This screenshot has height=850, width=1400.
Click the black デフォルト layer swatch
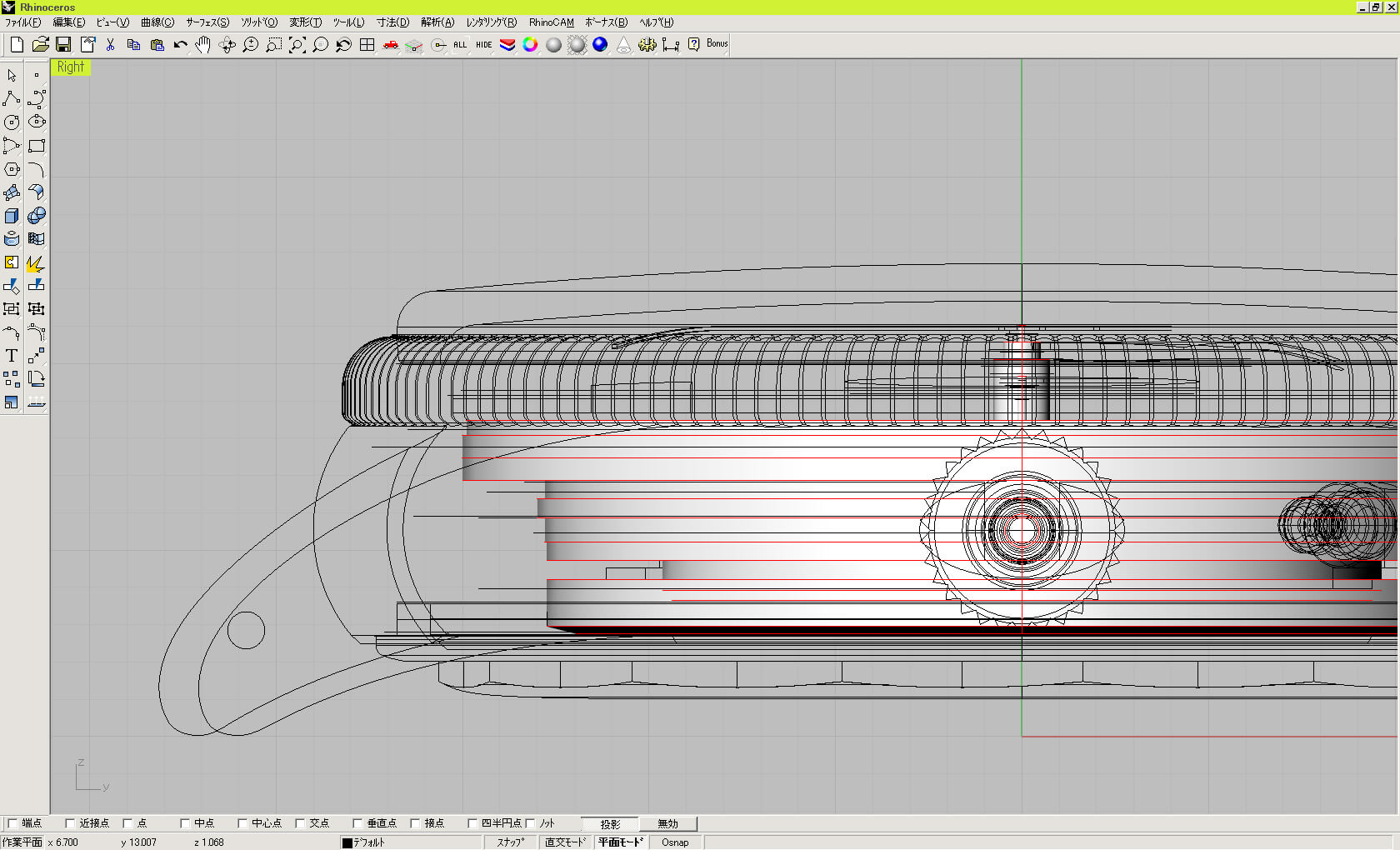point(347,842)
